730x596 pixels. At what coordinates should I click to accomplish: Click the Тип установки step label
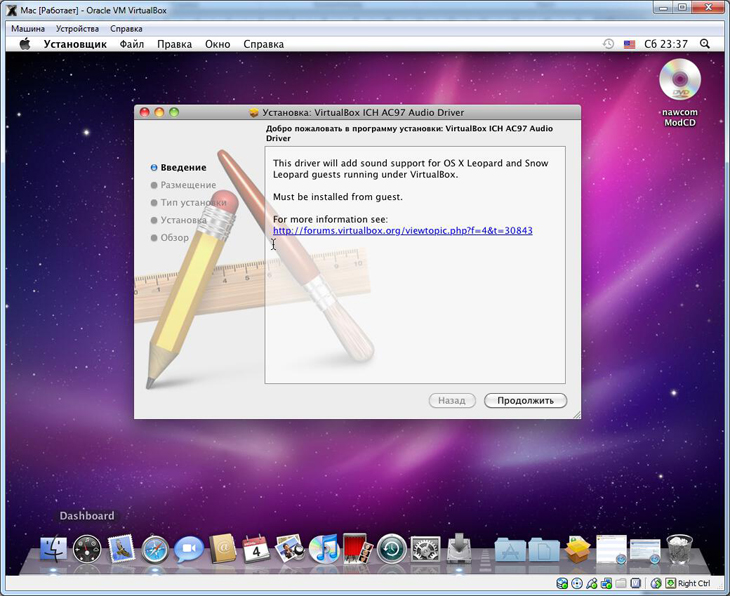click(193, 203)
